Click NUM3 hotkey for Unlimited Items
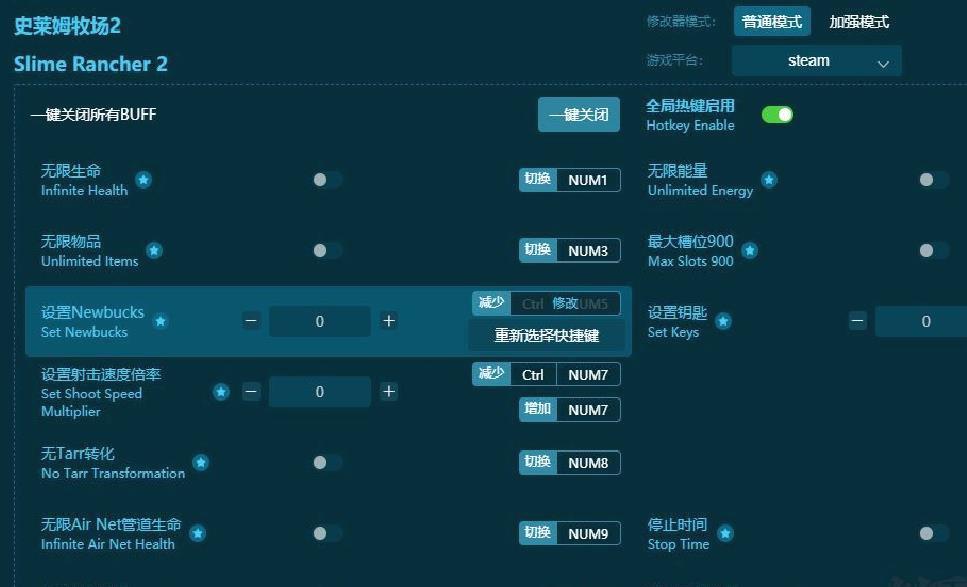967x587 pixels. [x=570, y=251]
